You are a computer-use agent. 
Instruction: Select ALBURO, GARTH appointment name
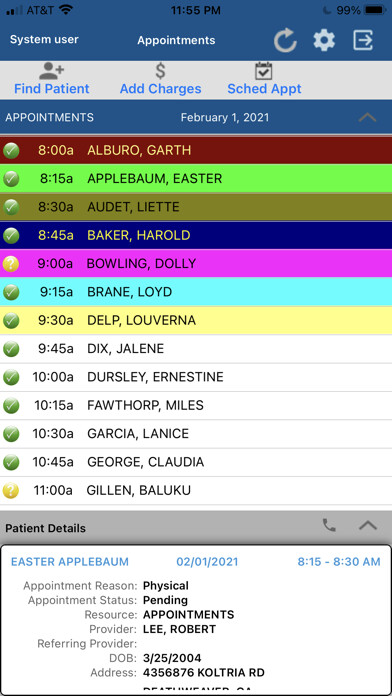139,150
